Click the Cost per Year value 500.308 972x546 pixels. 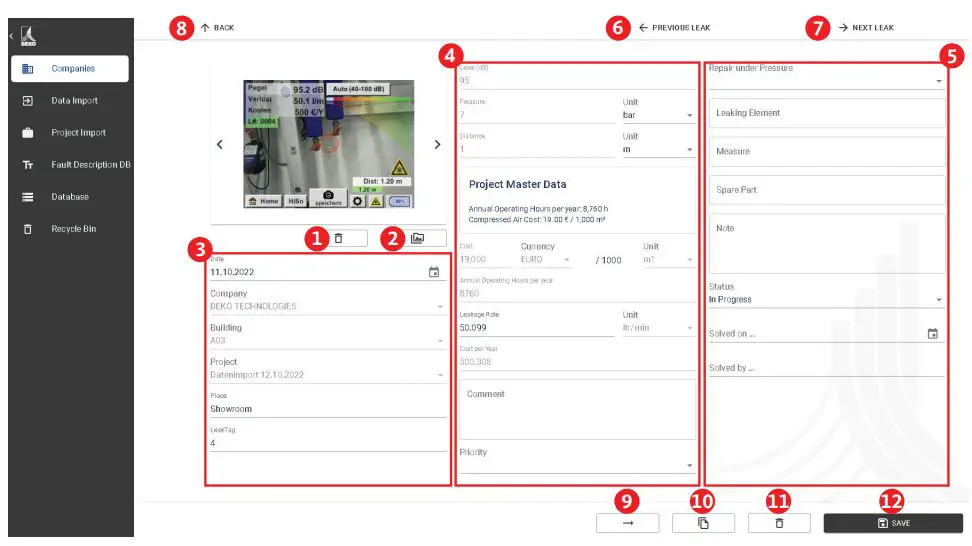point(577,362)
